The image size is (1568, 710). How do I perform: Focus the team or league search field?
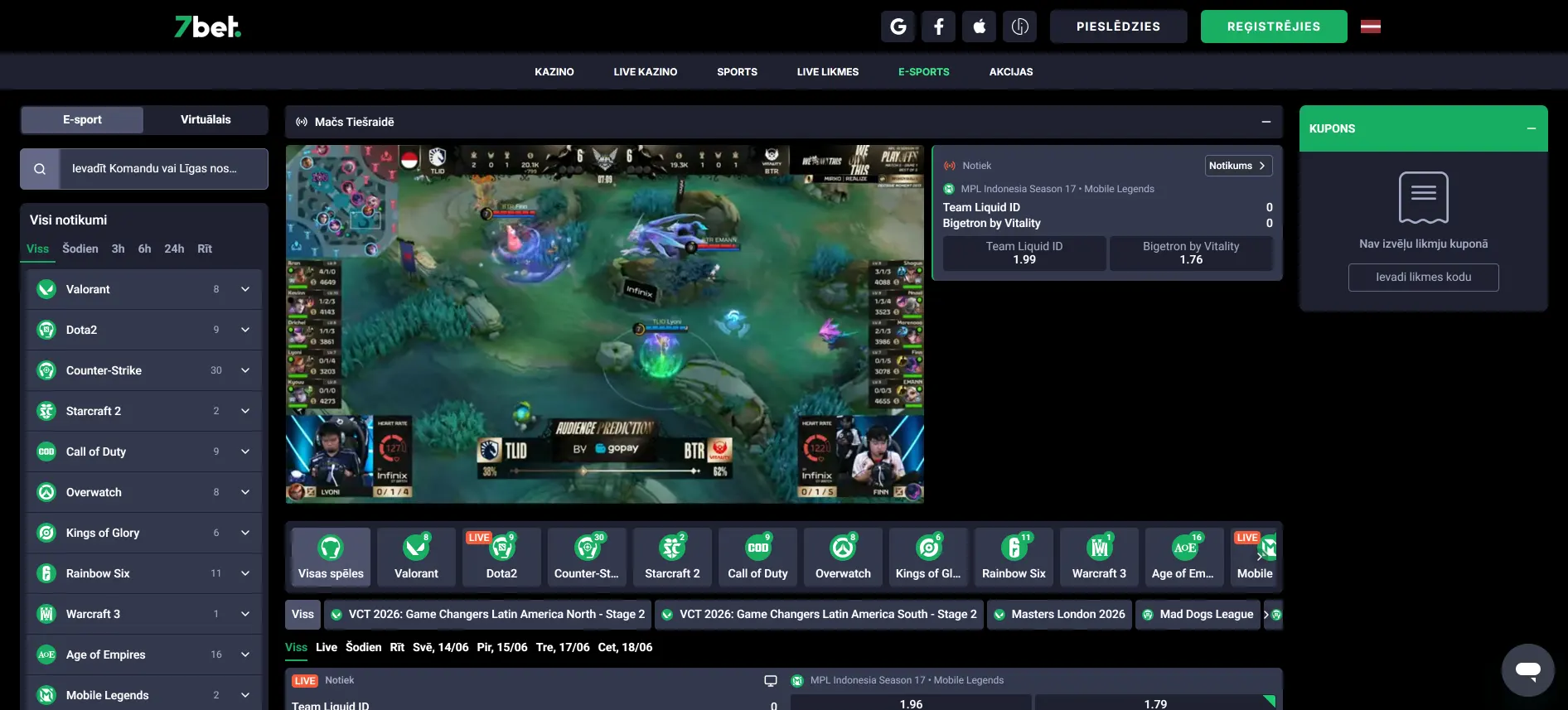pyautogui.click(x=162, y=169)
